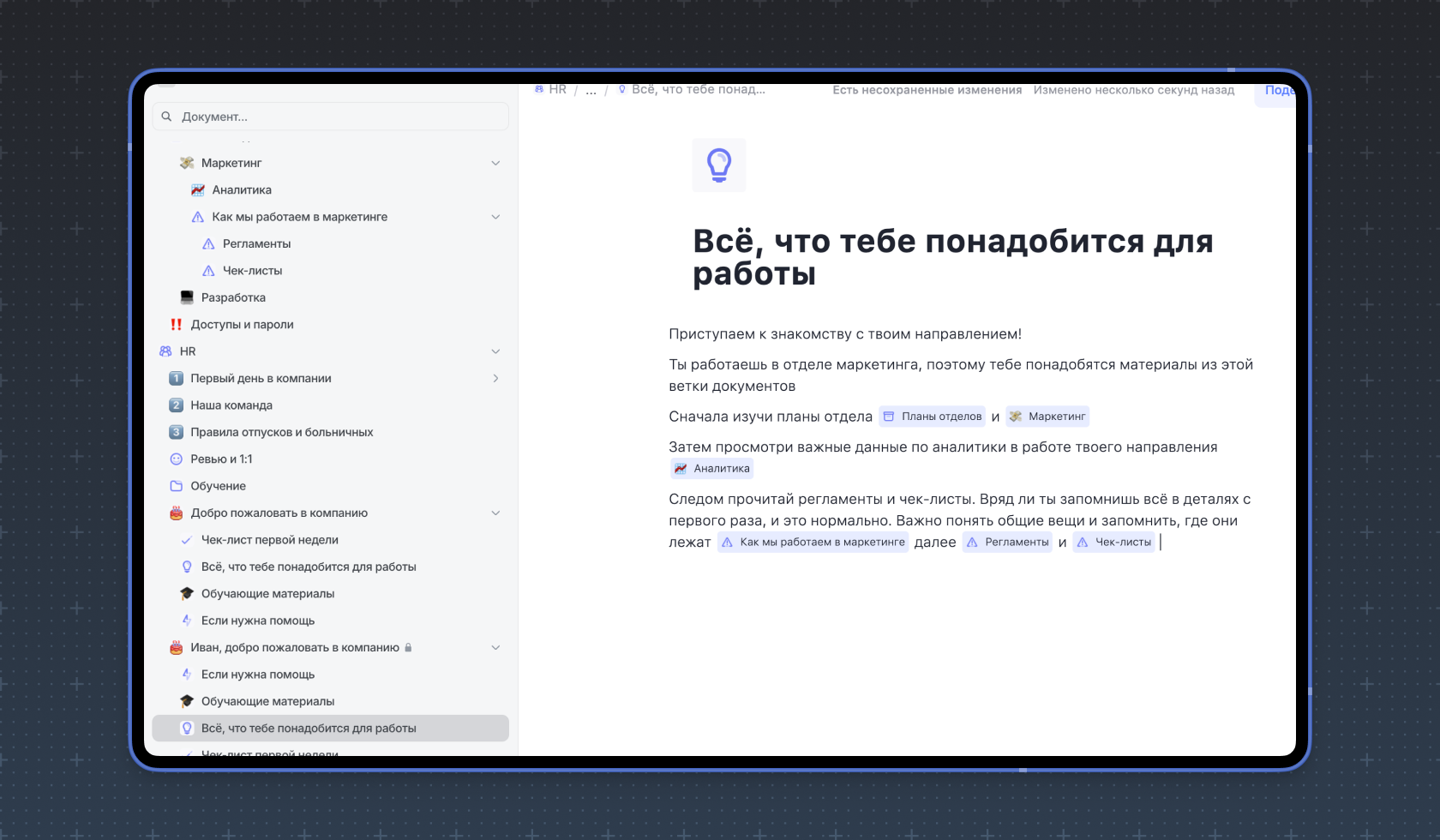
Task: Click the breadcrumb ellipsis in header
Action: [x=591, y=91]
